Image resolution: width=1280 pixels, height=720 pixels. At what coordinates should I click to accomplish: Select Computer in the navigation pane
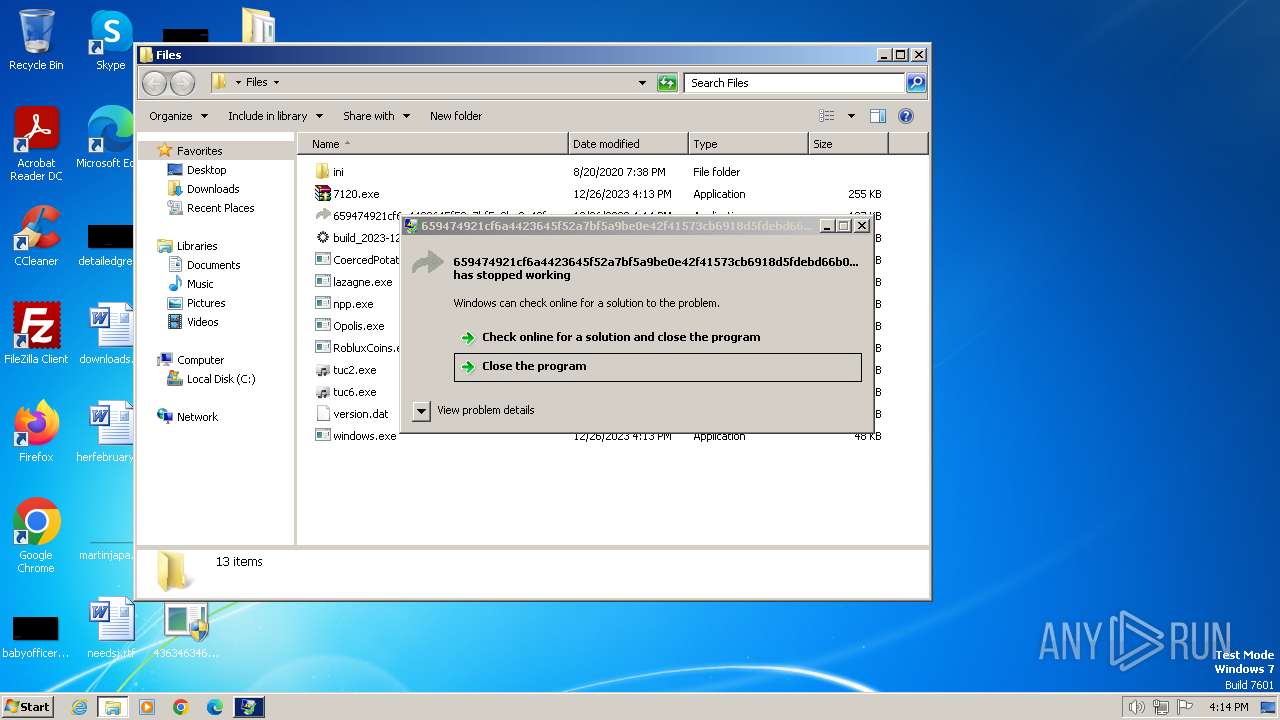200,360
